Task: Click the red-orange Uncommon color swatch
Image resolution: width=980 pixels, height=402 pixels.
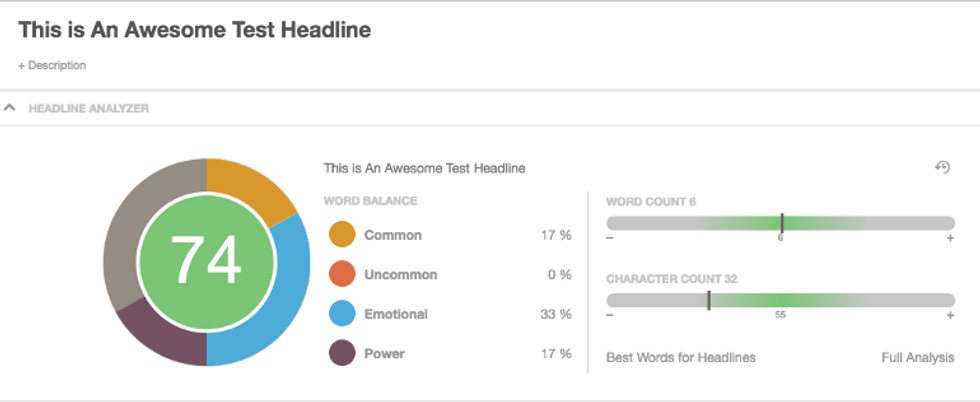Action: pos(342,275)
